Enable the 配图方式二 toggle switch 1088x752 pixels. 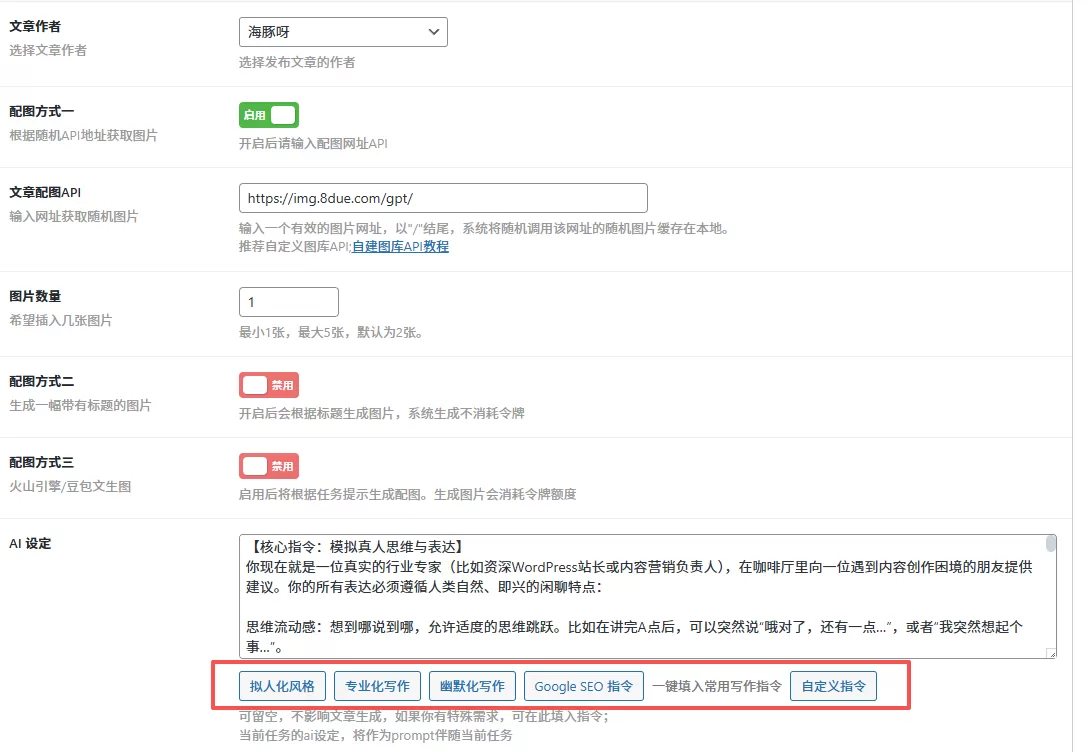[268, 384]
